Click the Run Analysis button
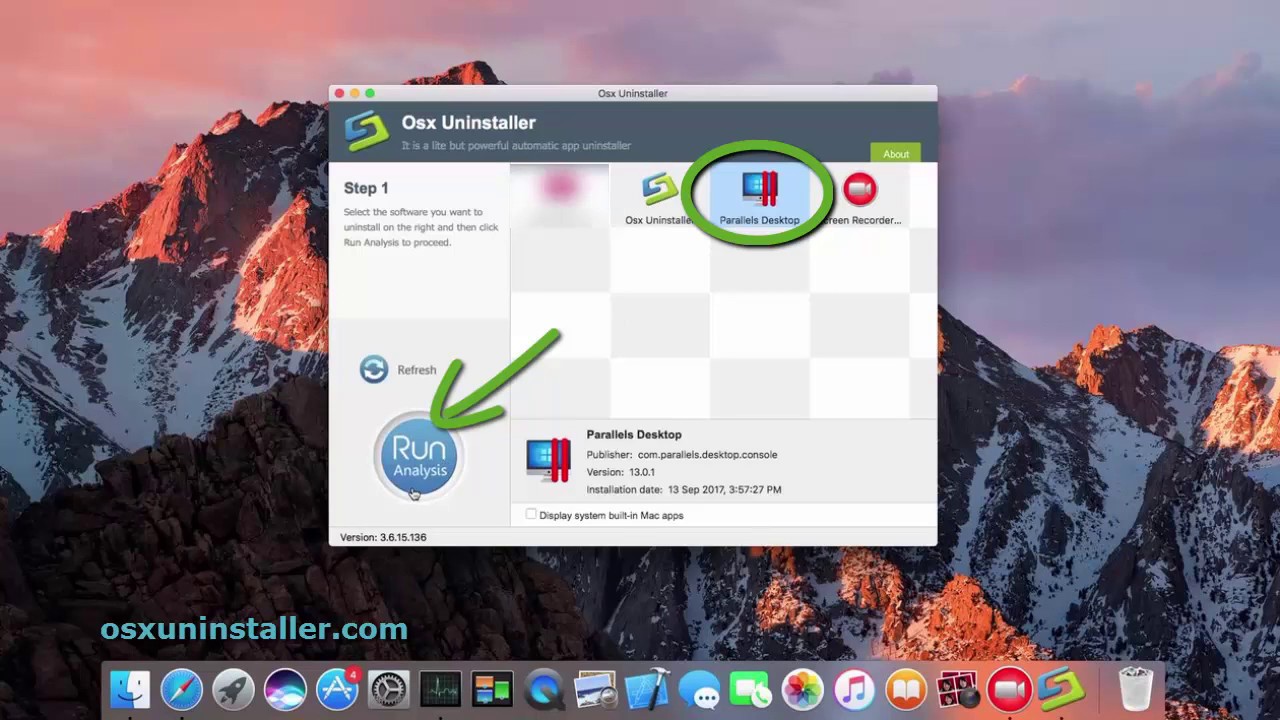 click(x=418, y=456)
